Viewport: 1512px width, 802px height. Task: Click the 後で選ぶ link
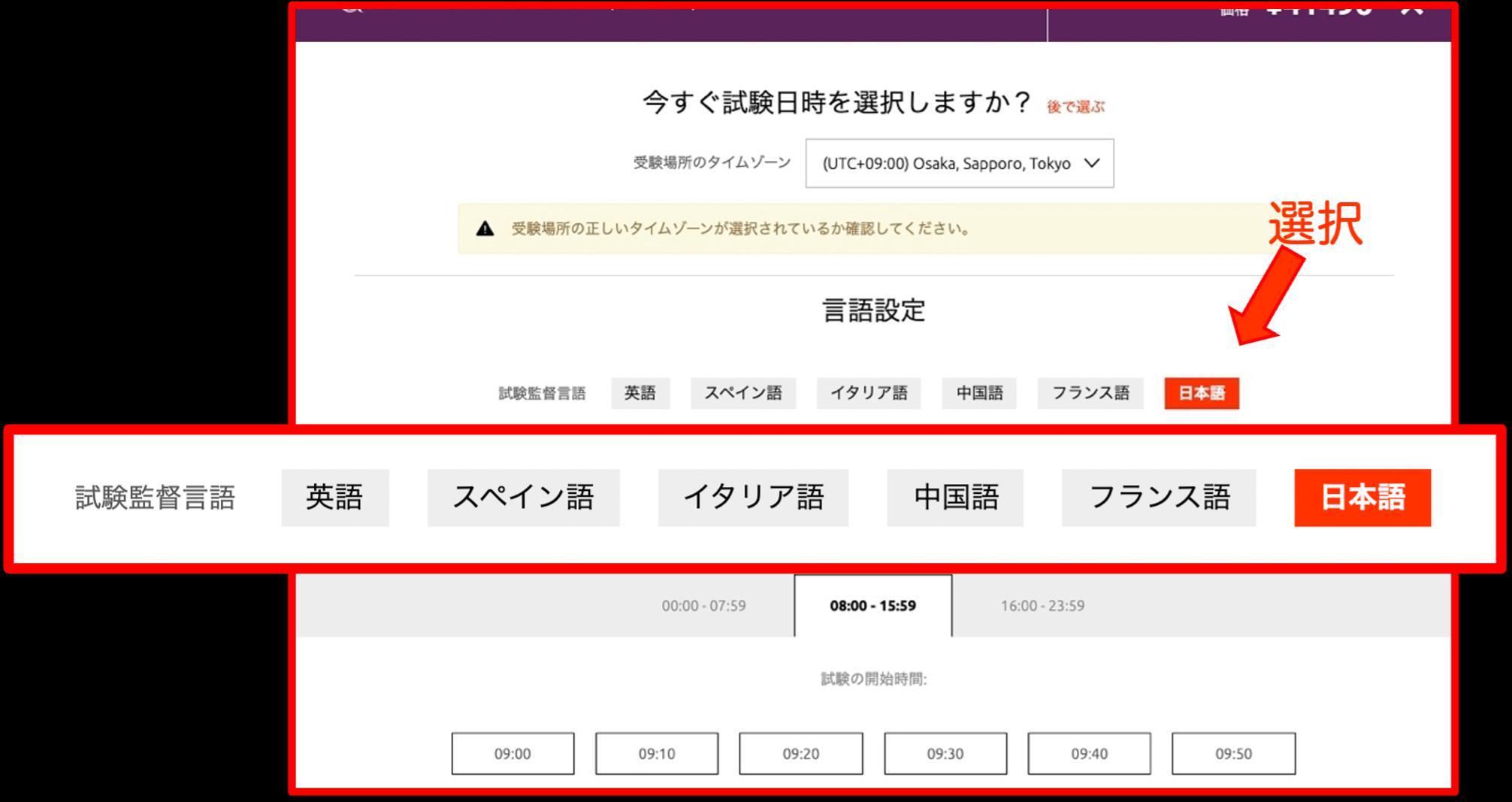[1075, 107]
